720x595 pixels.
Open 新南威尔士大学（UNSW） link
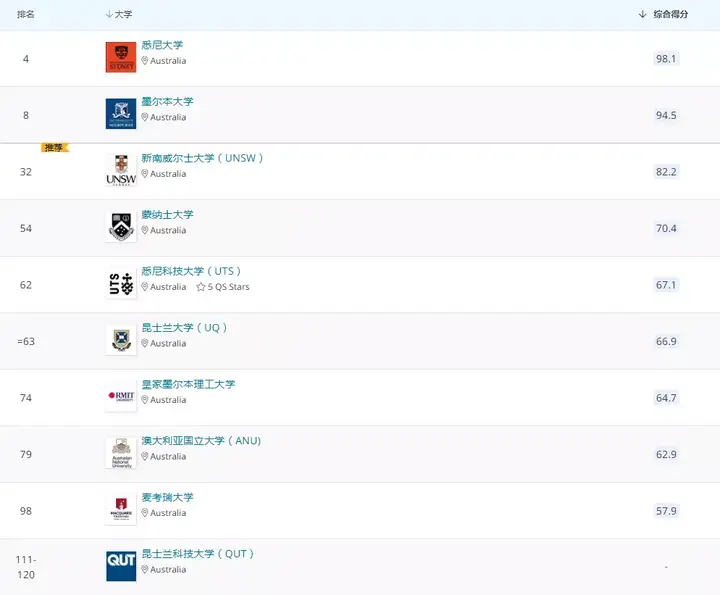(202, 158)
